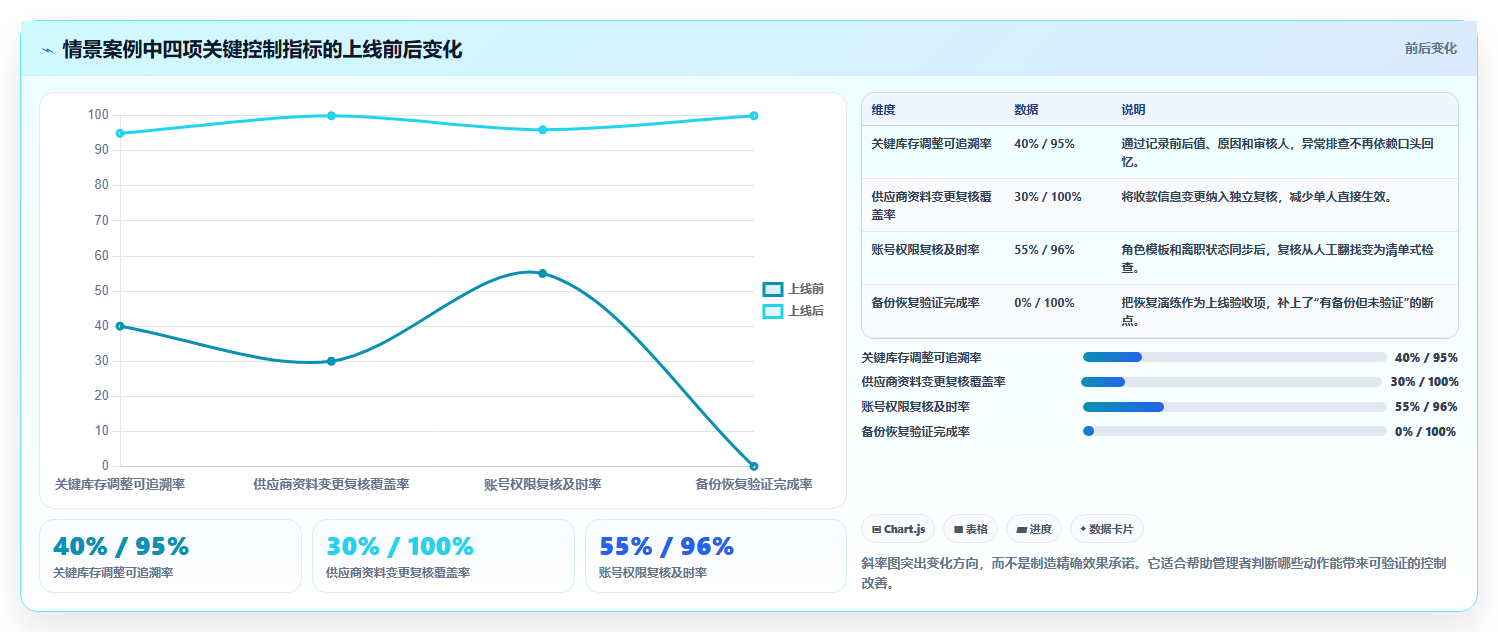The image size is (1498, 632).
Task: Click the explanation starting 把恢复演练作为
Action: pos(1278,312)
